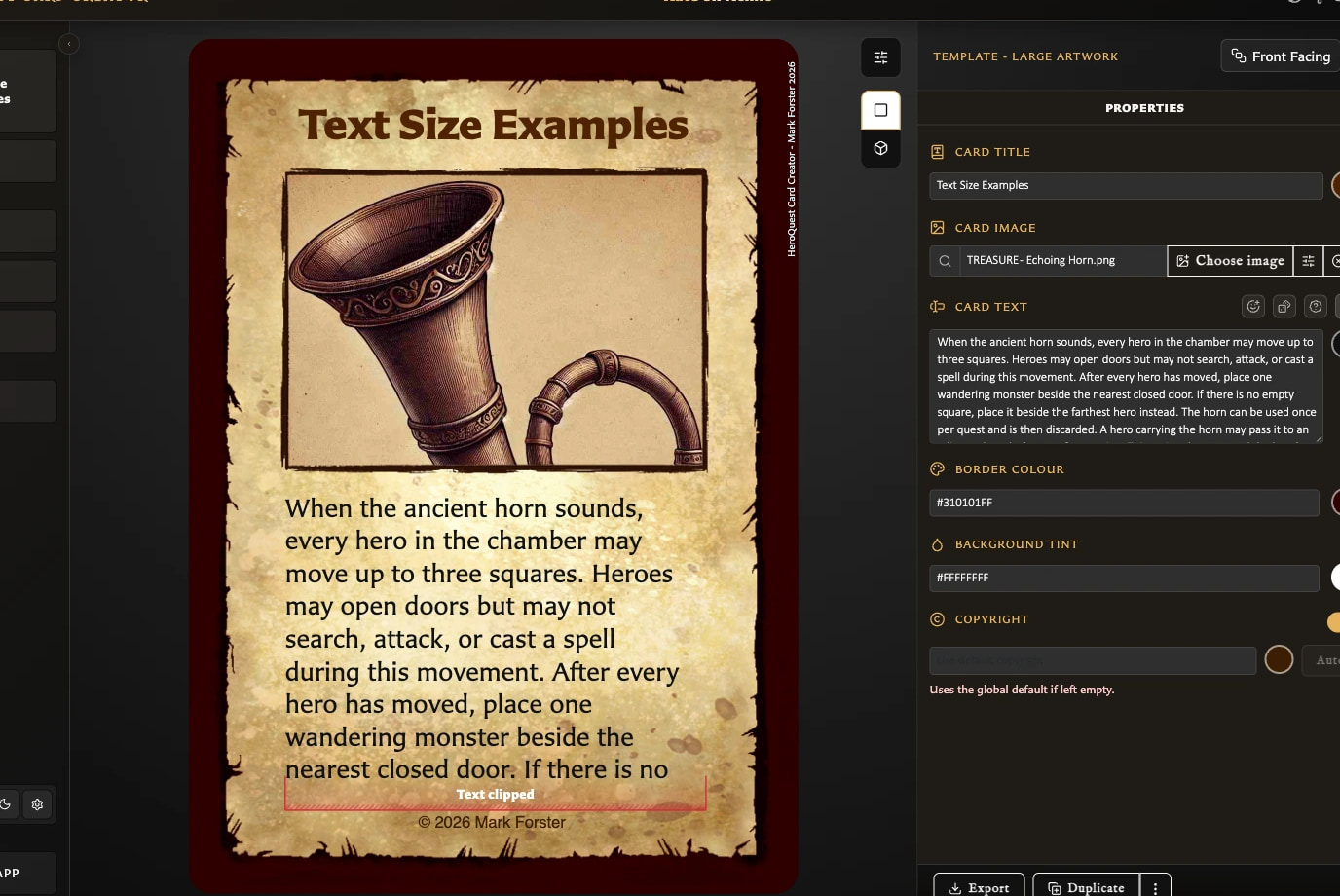The height and width of the screenshot is (896, 1340).
Task: Click the image search magnifier icon
Action: 945,261
